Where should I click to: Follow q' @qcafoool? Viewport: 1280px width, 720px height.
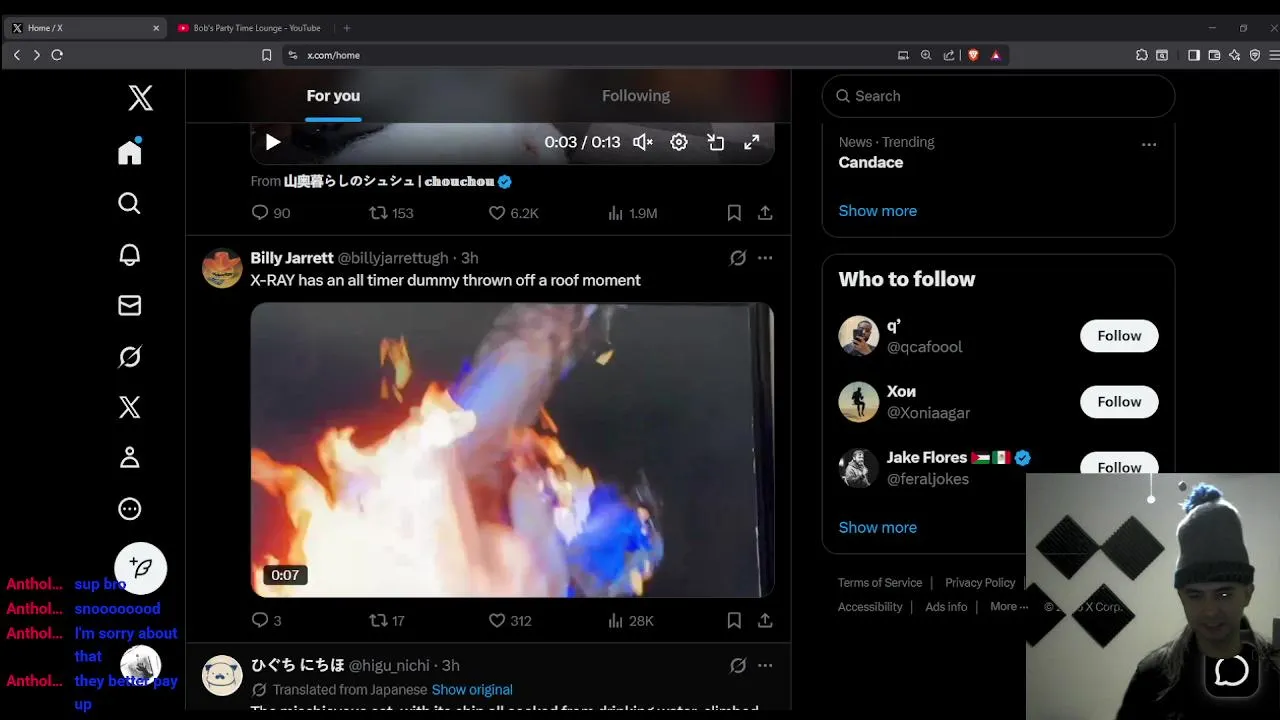[x=1119, y=336]
